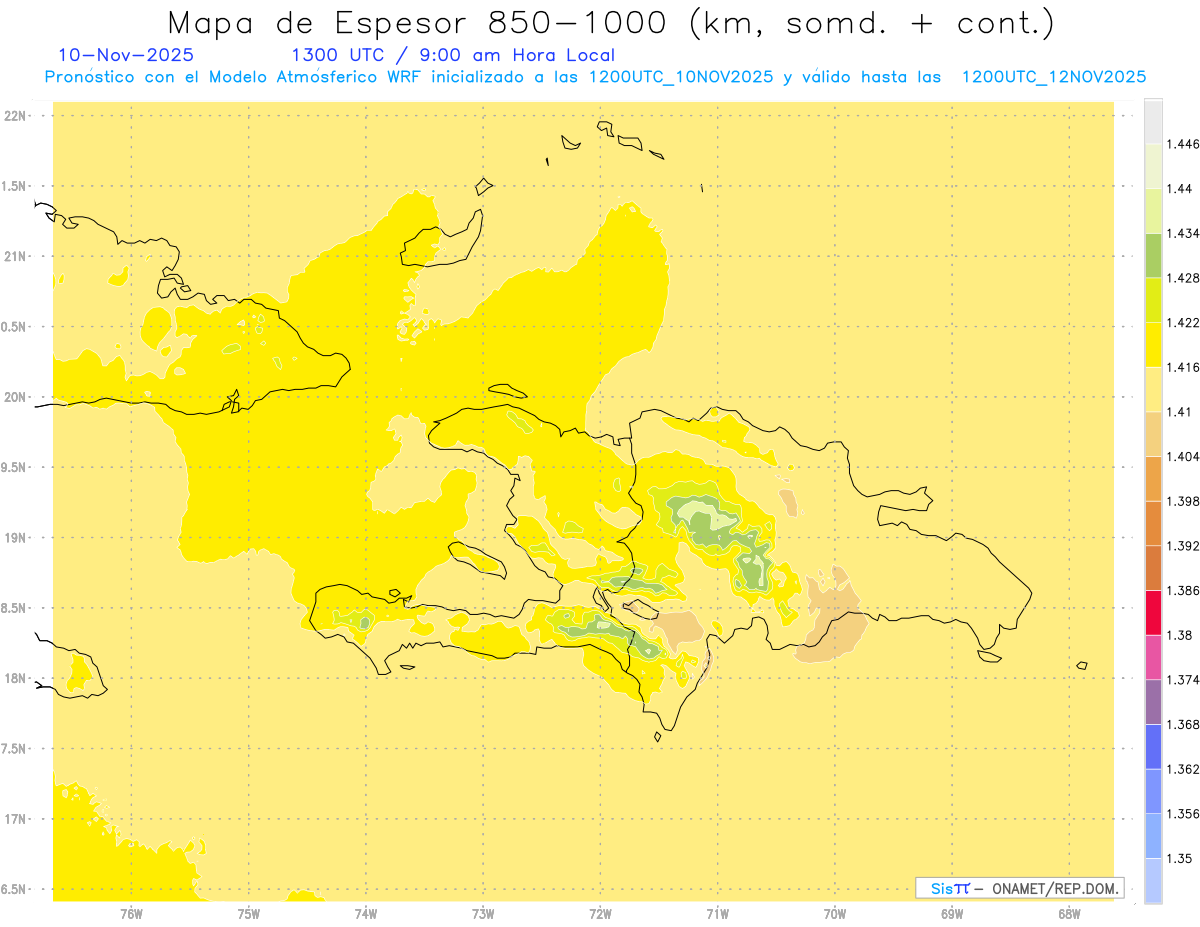The height and width of the screenshot is (927, 1200).
Task: Click the legend value 1.416
Action: point(1183,367)
